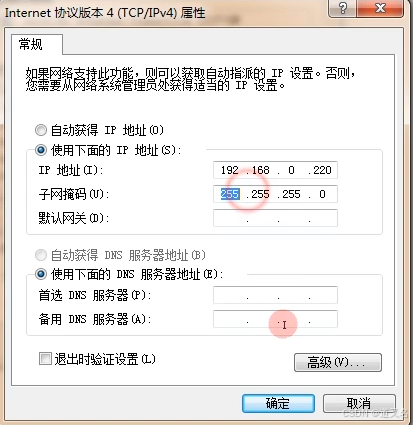Viewport: 413px width, 425px height.
Task: Open 高级 advanced settings
Action: (338, 362)
